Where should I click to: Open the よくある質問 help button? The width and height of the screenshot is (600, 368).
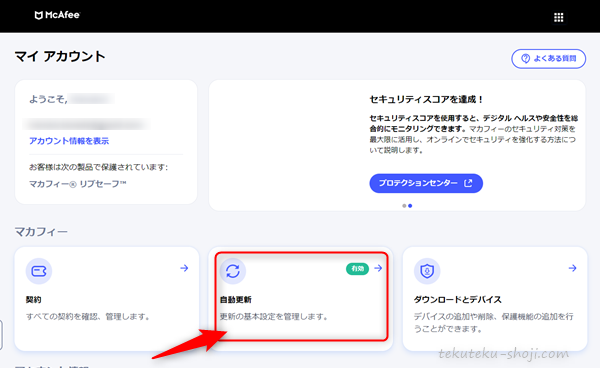pyautogui.click(x=548, y=59)
